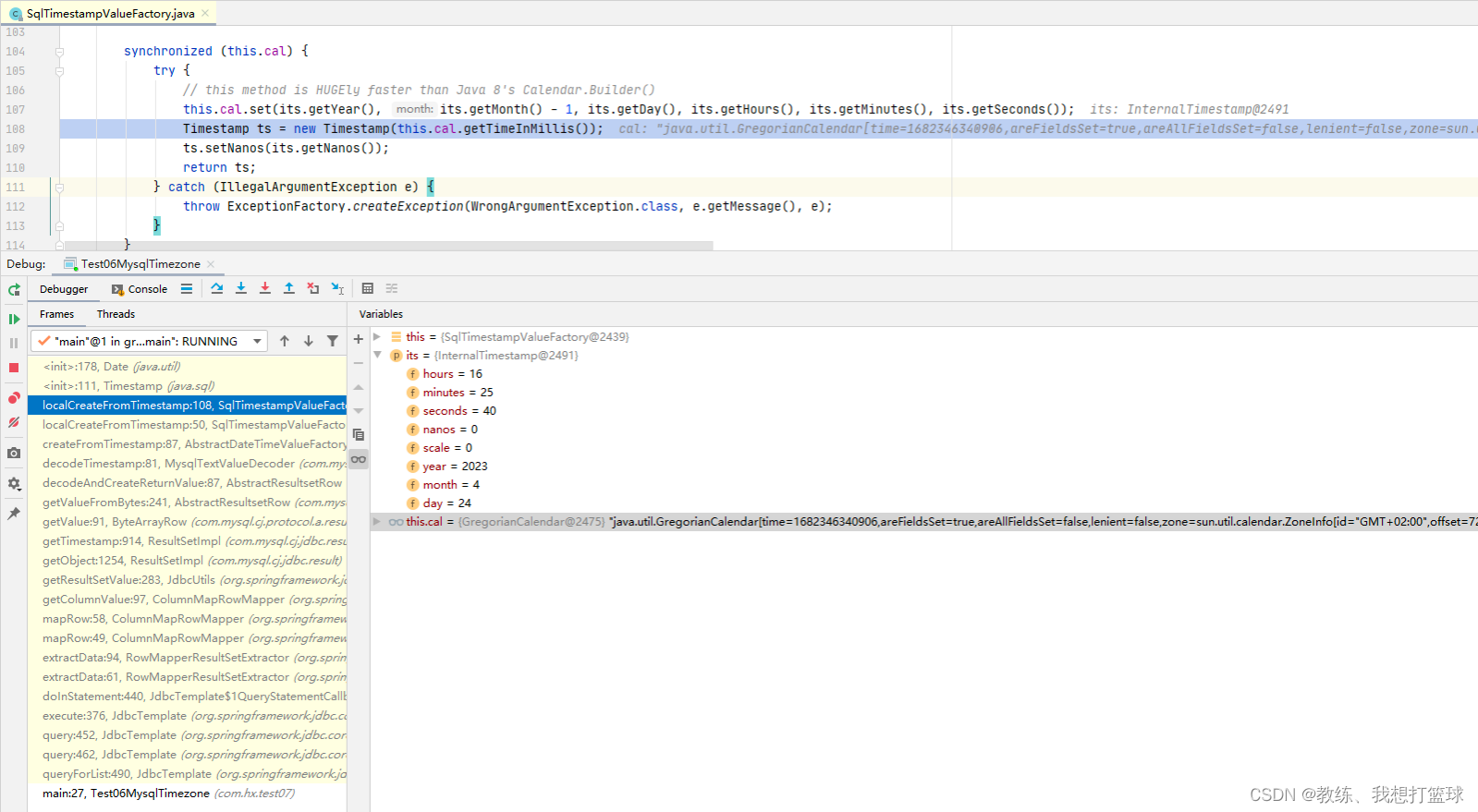Expand the 'this' variable node

(x=377, y=336)
